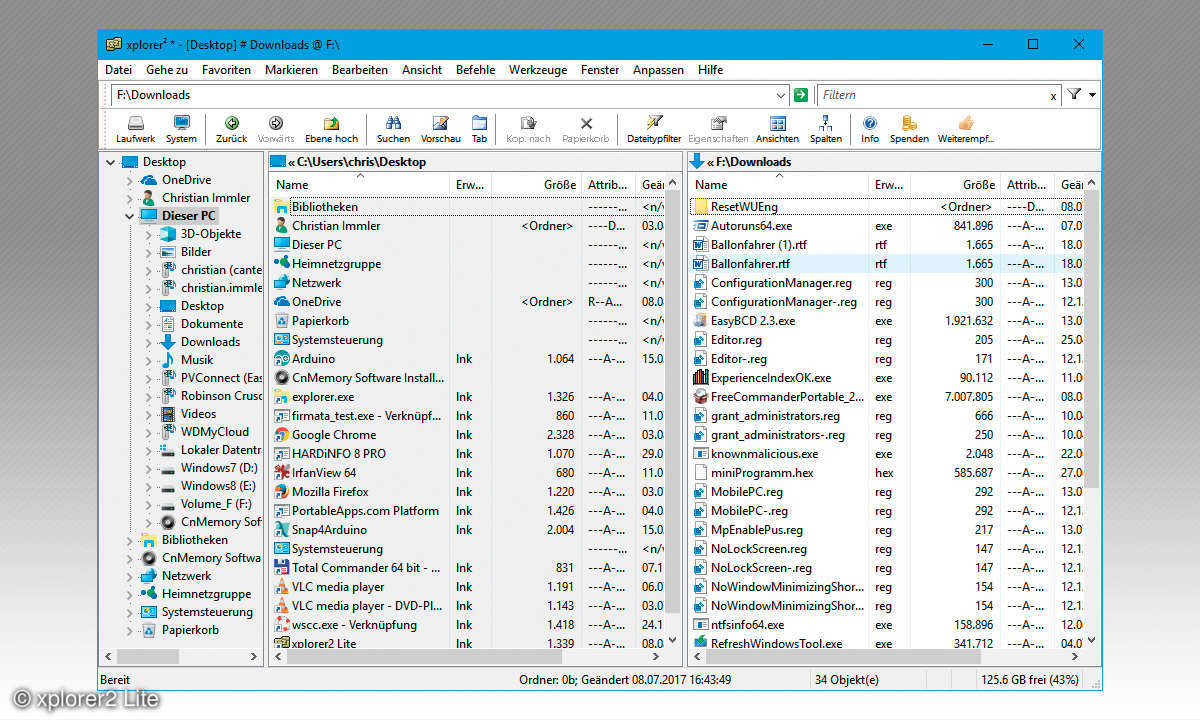Click the F:\Downloads address field
Viewport: 1200px width, 720px height.
[443, 95]
